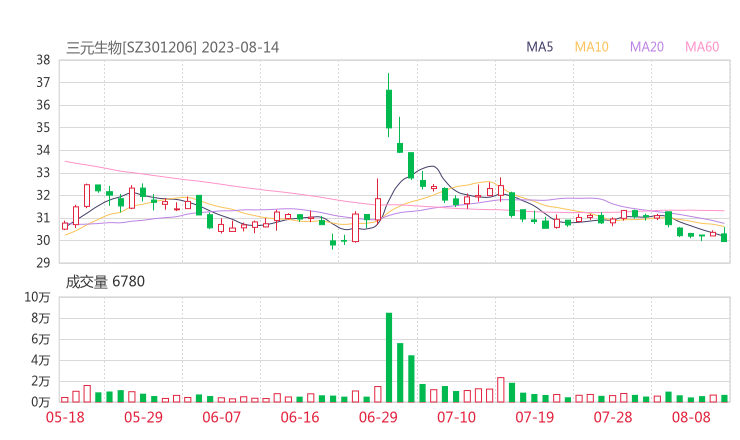This screenshot has width=740, height=440.
Task: Choose the 07-28 date label
Action: coord(613,417)
